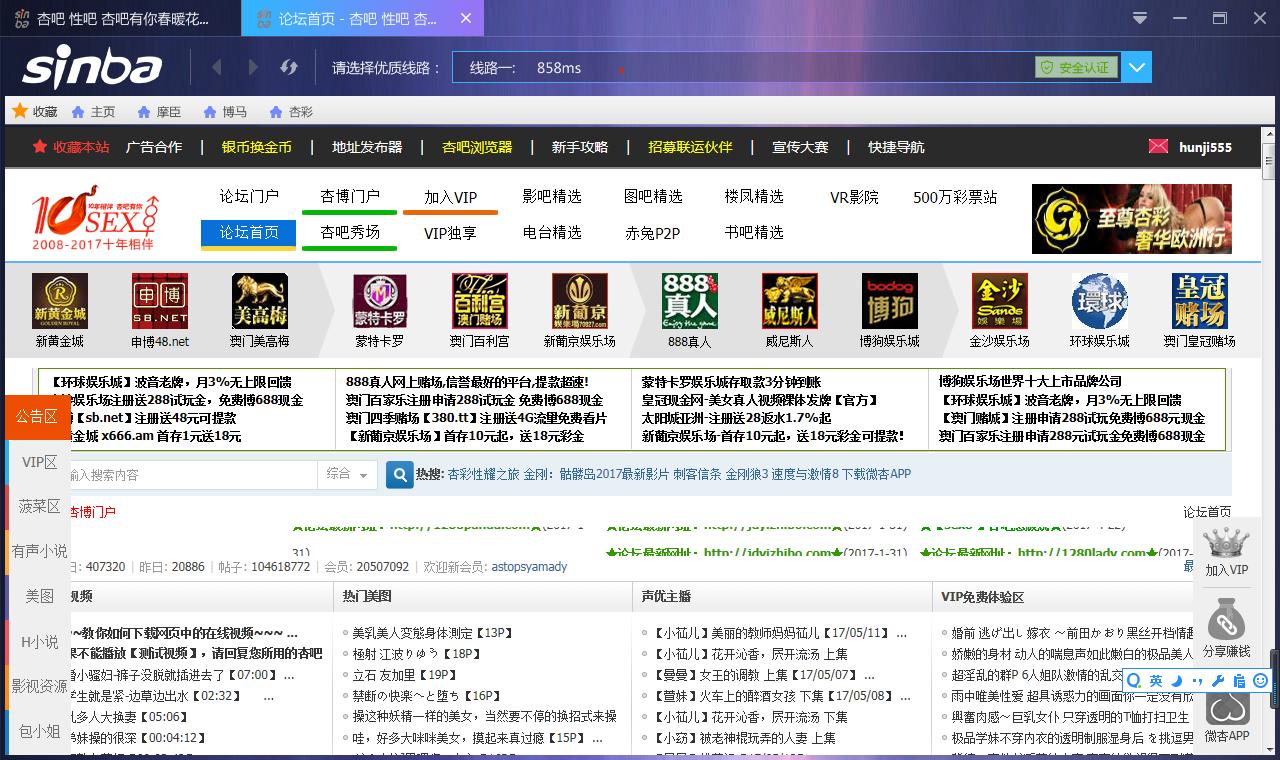Open the 摩臣 bookmark
The image size is (1280, 760).
click(159, 111)
